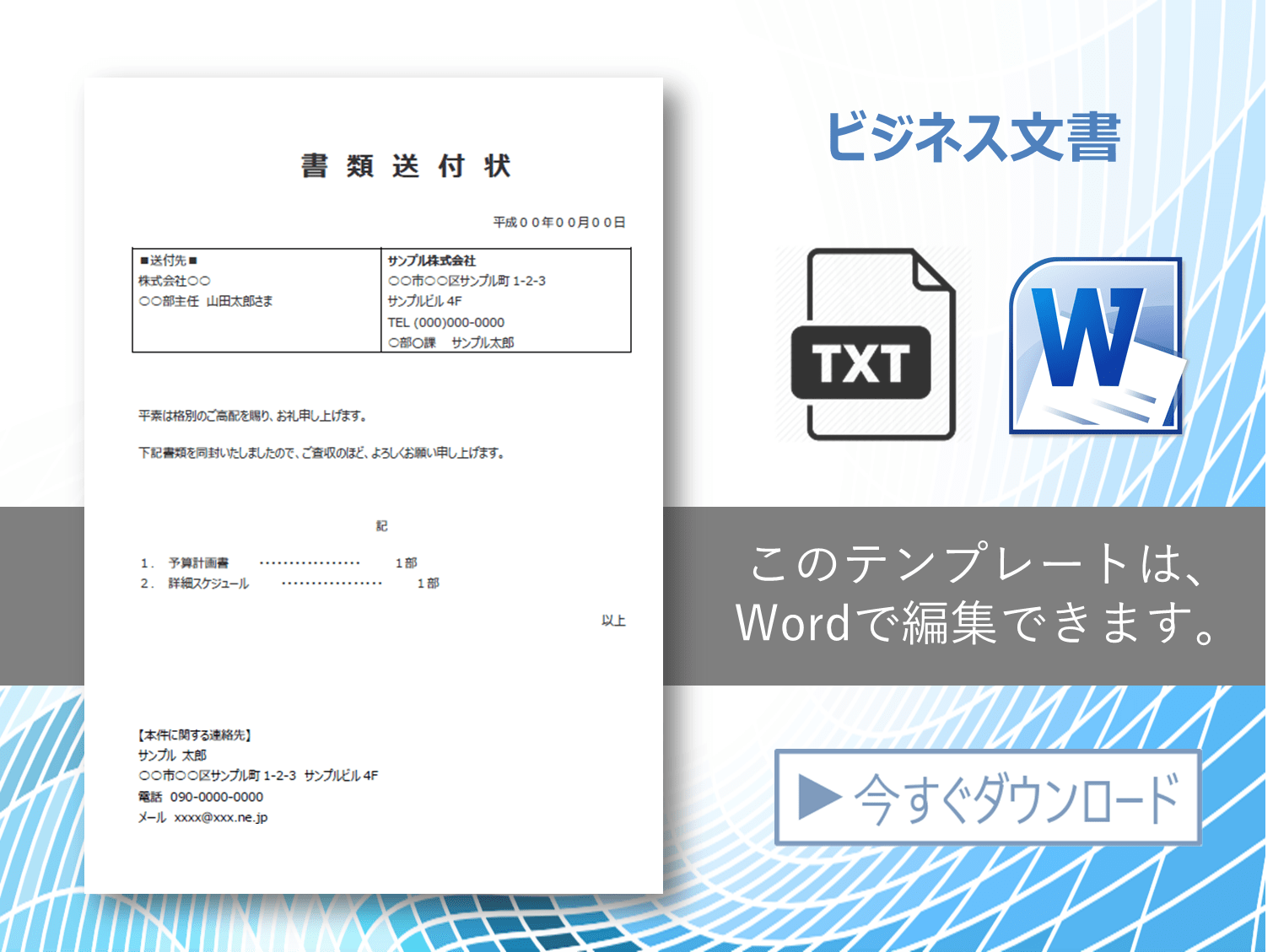Screen dimensions: 1273x952
Task: Click the 以上 closing text
Action: coord(613,621)
